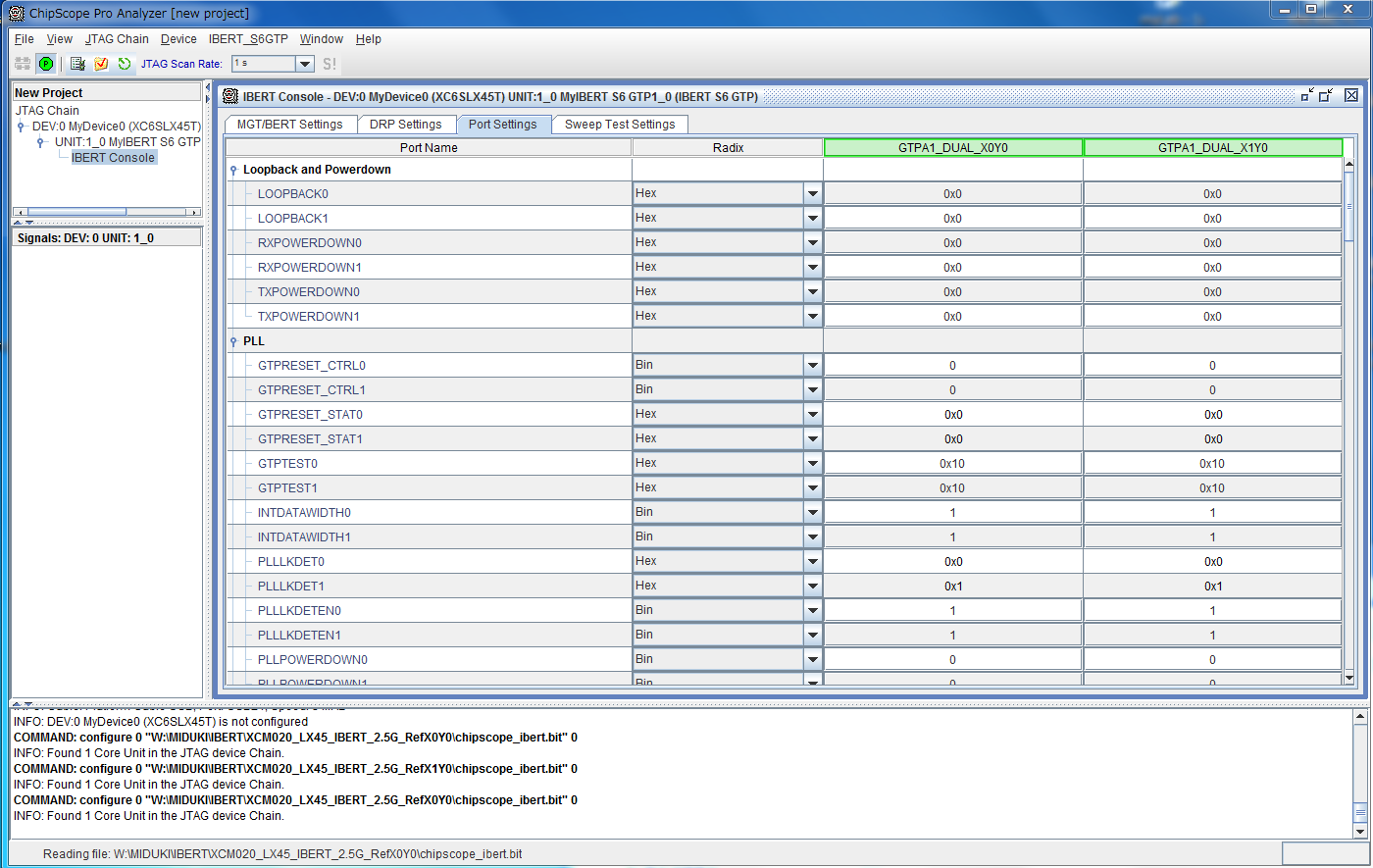
Task: Open the radix dropdown for RXPOWERDOWN0
Action: tap(813, 242)
